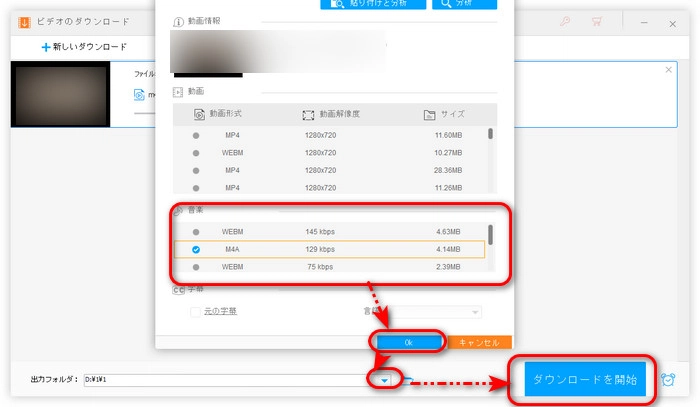
Task: Click the 28.36MB size cell
Action: pos(448,170)
